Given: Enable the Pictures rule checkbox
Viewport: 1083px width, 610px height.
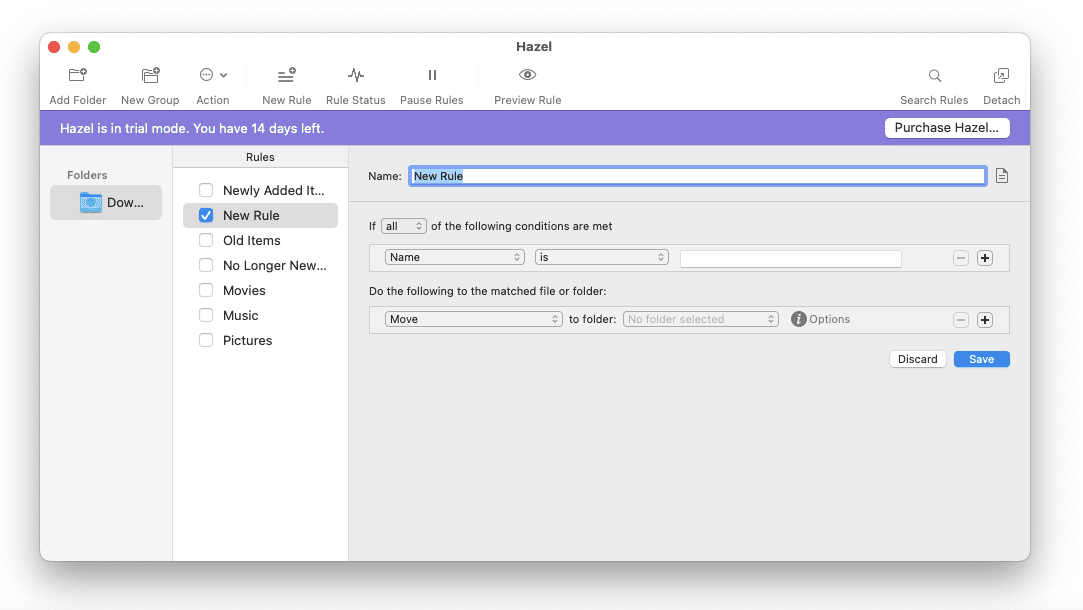Looking at the screenshot, I should [206, 340].
